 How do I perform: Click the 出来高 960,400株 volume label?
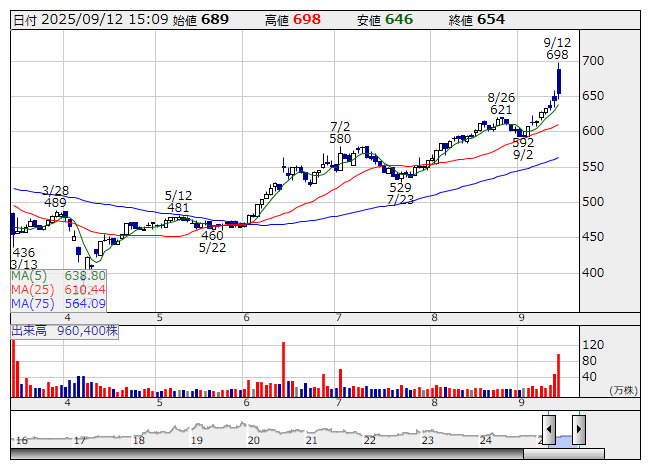click(x=65, y=331)
